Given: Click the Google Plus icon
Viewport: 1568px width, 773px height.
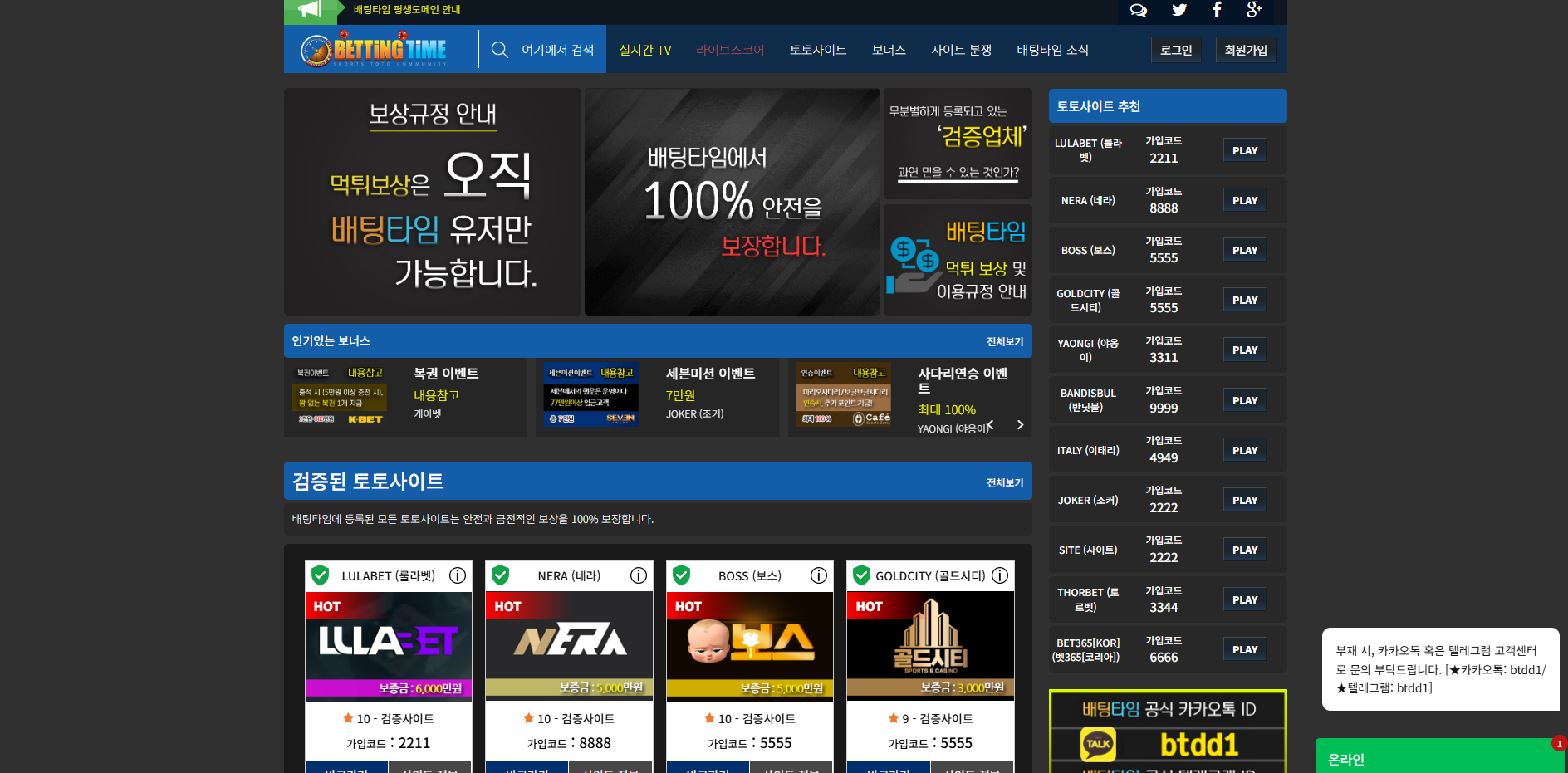Looking at the screenshot, I should (x=1253, y=10).
